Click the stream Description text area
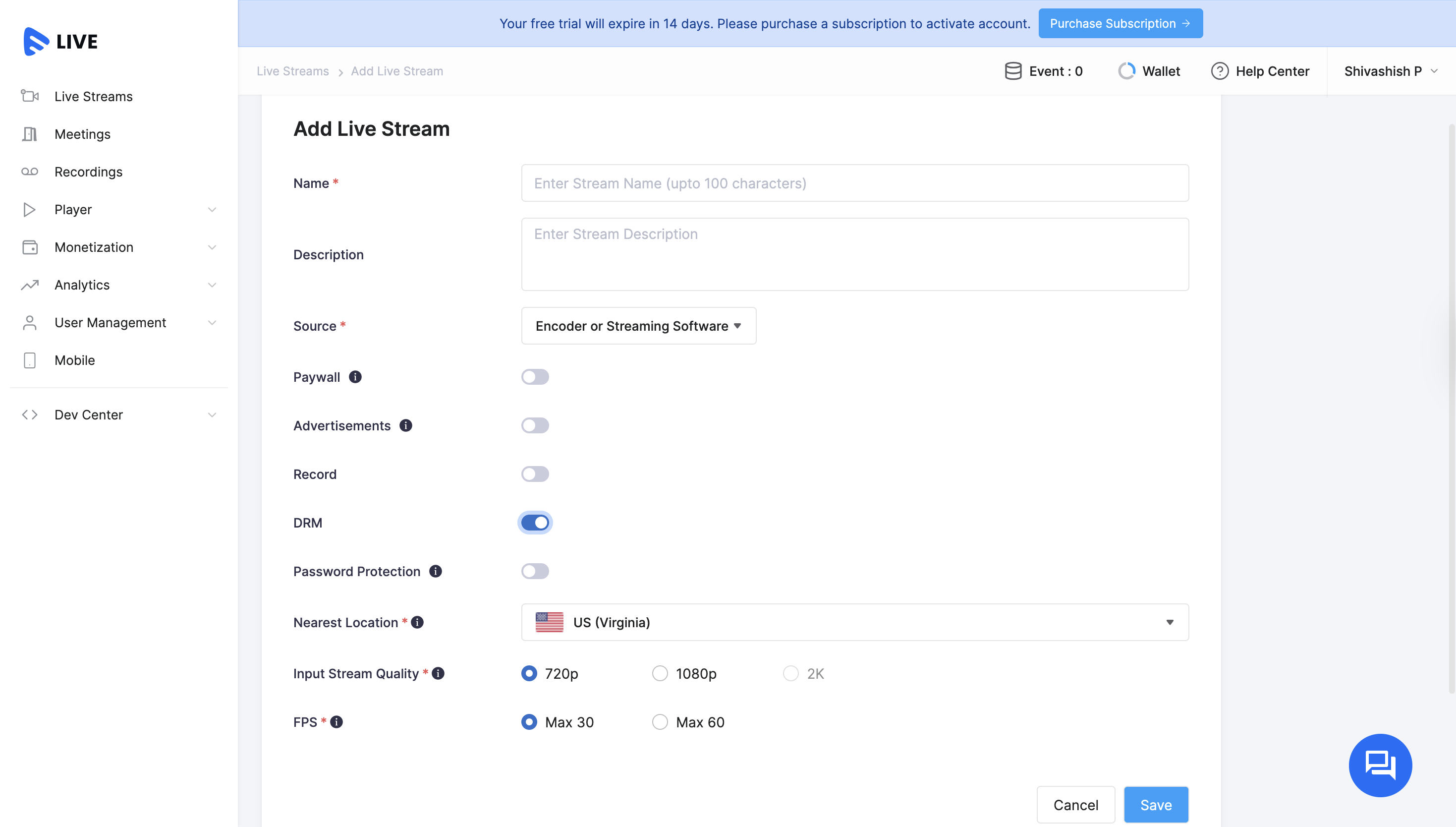 pos(855,254)
